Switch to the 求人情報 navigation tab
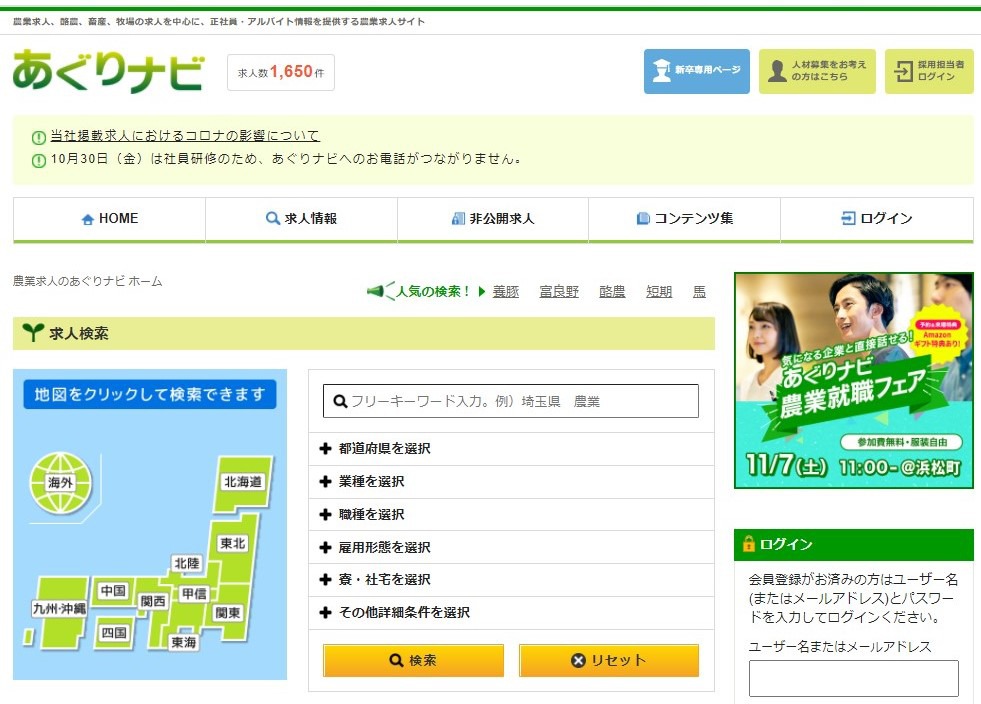This screenshot has width=981, height=704. click(300, 218)
